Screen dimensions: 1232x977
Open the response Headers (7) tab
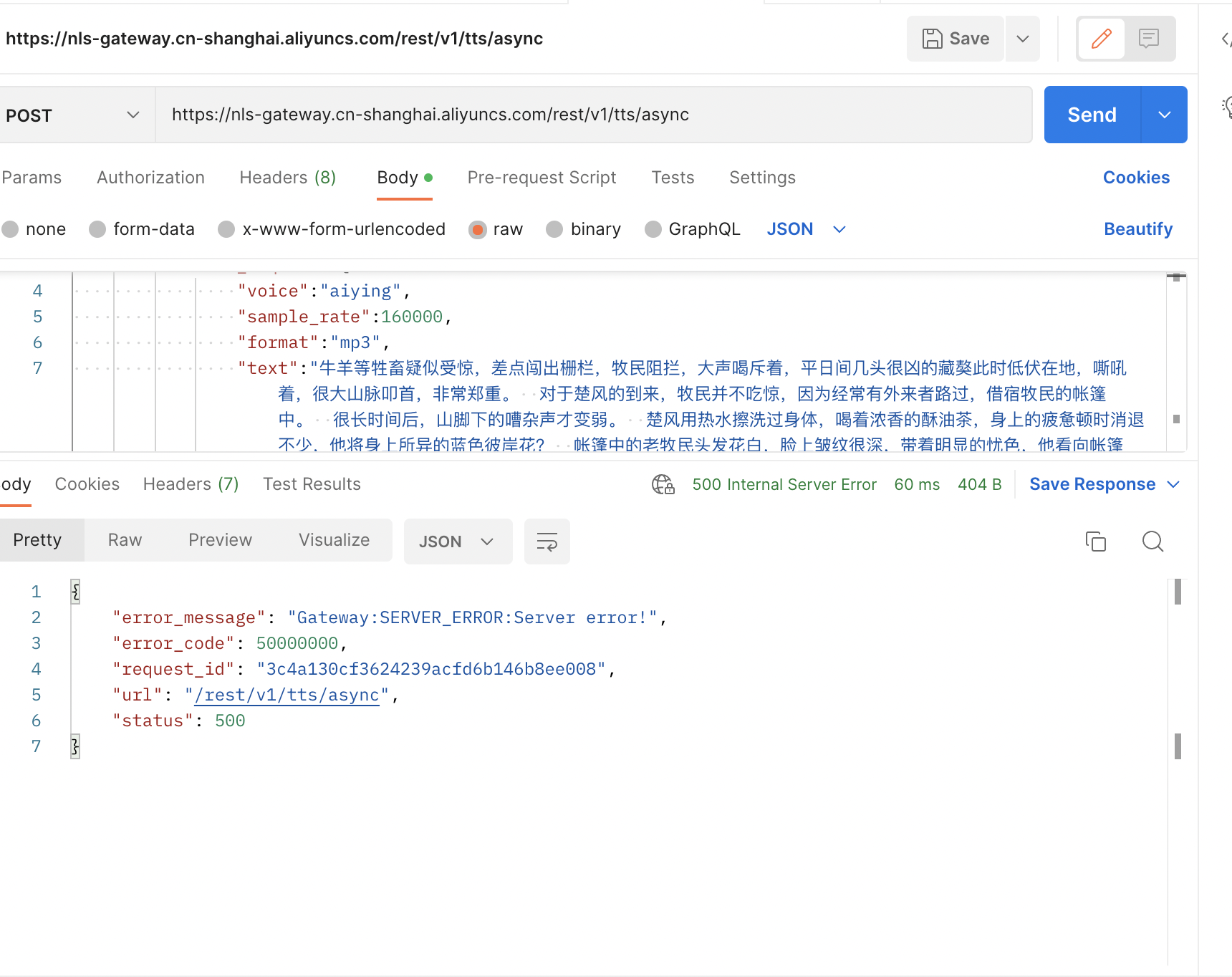pyautogui.click(x=191, y=484)
